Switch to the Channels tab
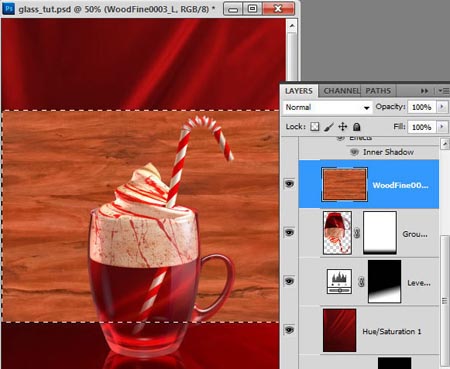This screenshot has width=450, height=369. click(341, 91)
